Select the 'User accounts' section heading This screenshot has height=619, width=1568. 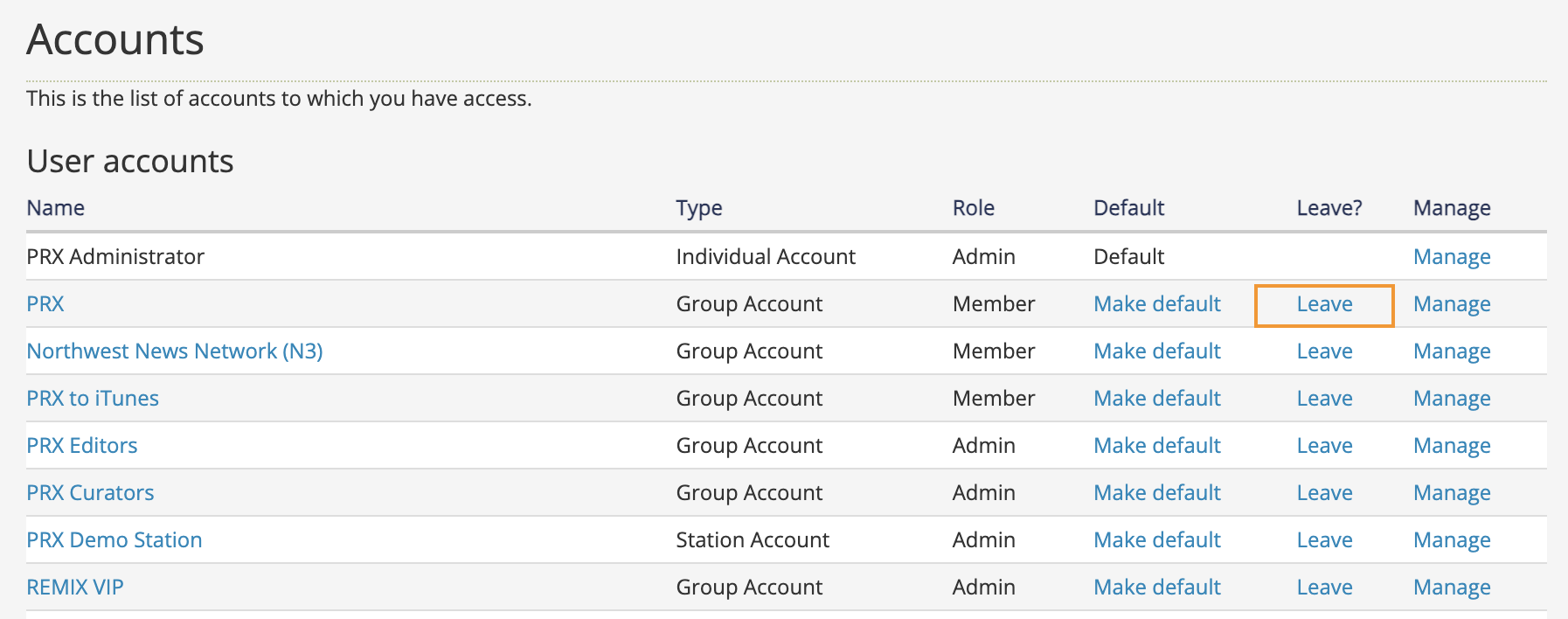coord(130,161)
